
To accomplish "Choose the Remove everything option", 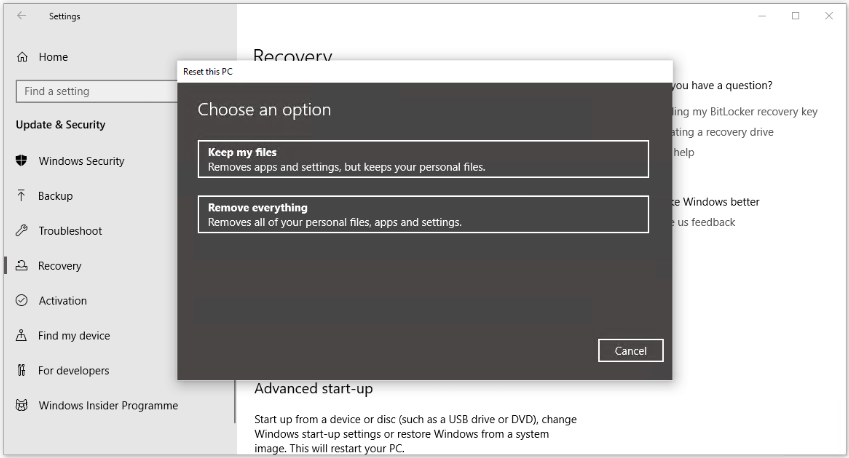I will coord(423,214).
